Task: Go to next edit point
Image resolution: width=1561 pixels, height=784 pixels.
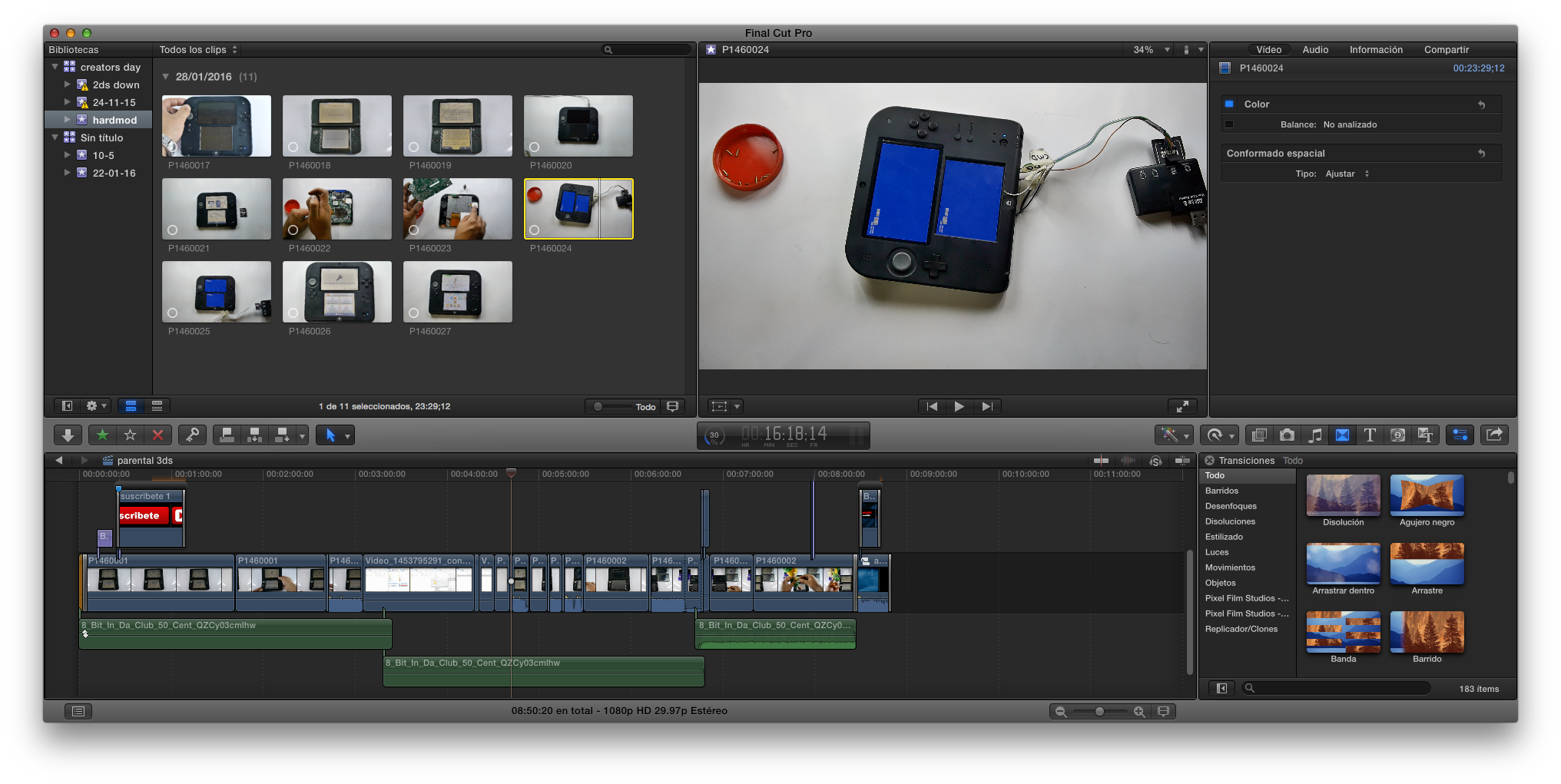Action: tap(987, 406)
